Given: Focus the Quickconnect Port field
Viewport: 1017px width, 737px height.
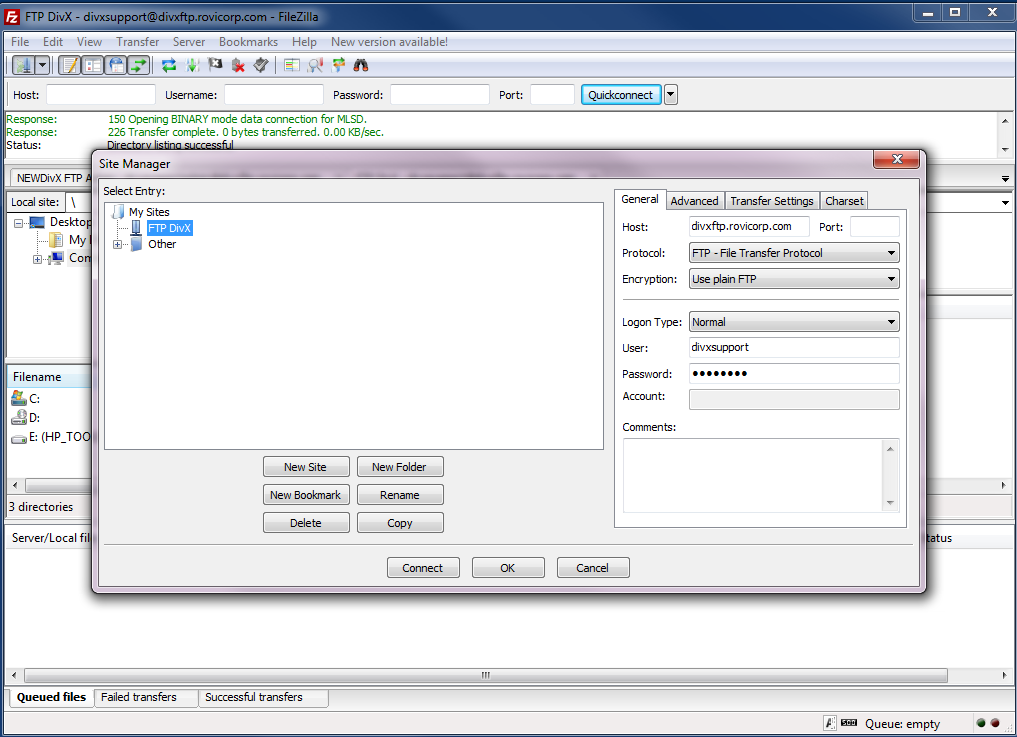Looking at the screenshot, I should tap(553, 95).
